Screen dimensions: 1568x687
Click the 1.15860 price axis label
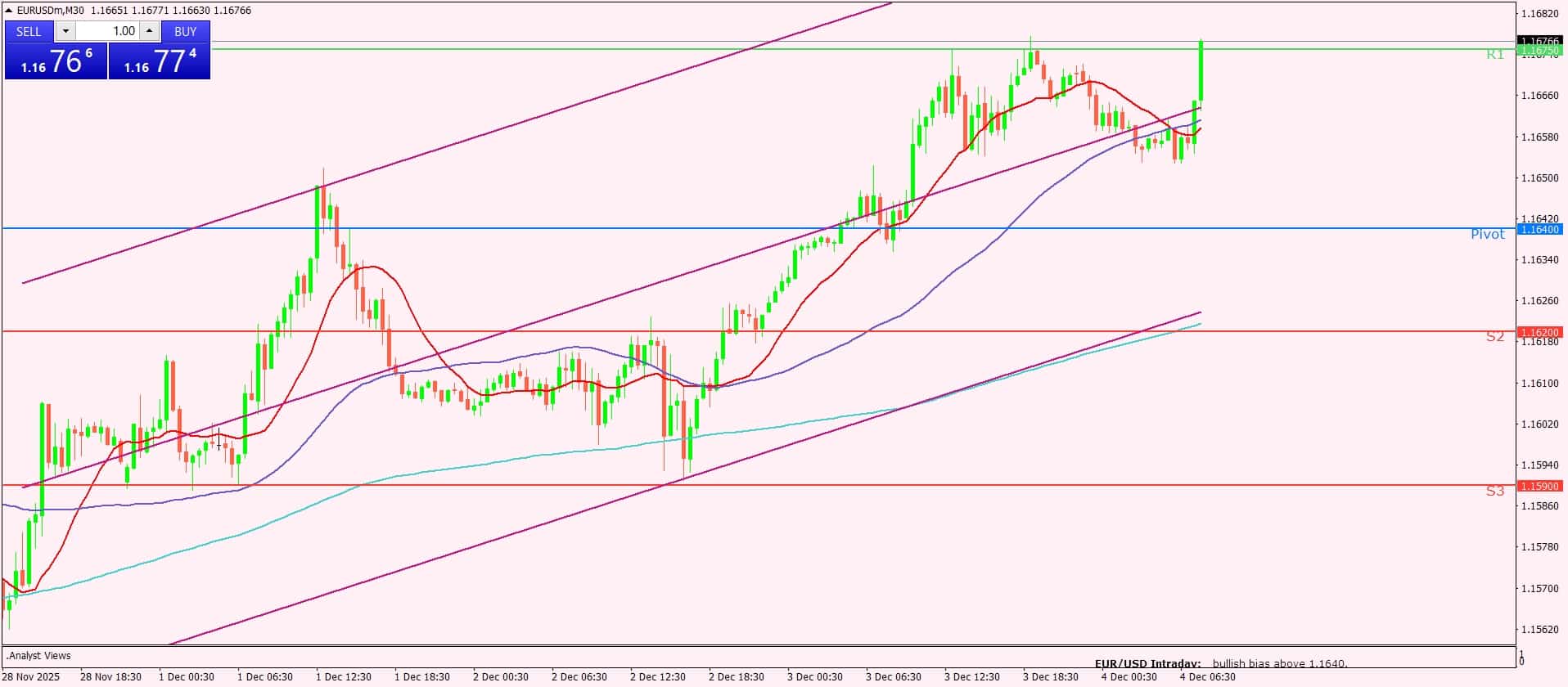(x=1539, y=506)
